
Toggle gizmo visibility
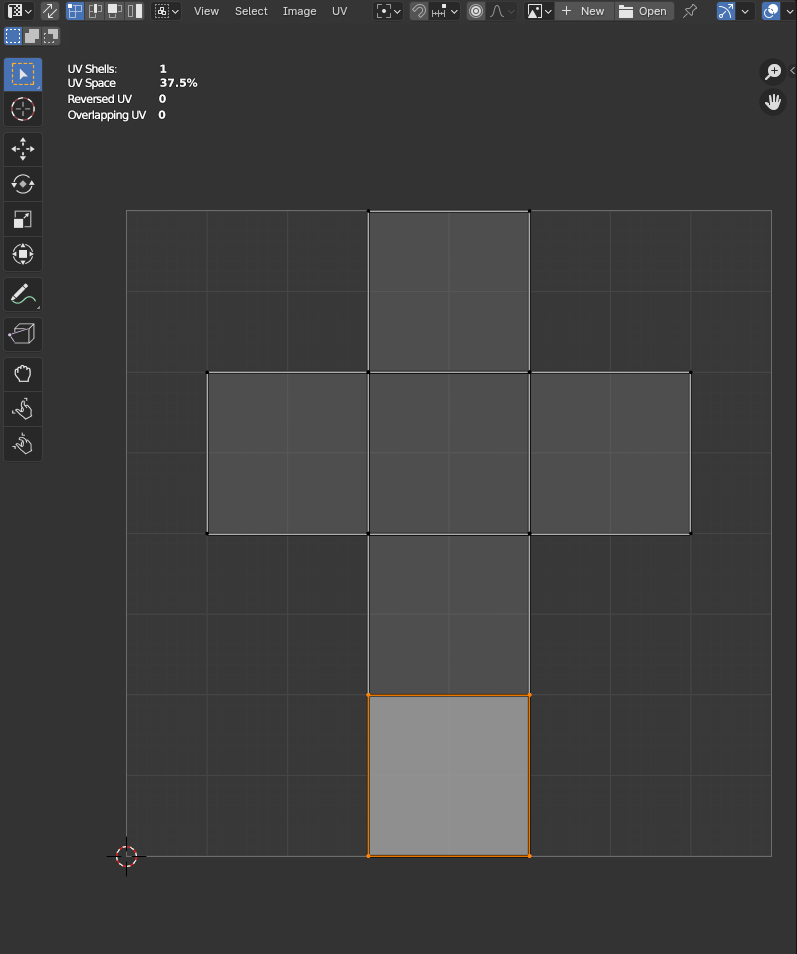point(725,11)
